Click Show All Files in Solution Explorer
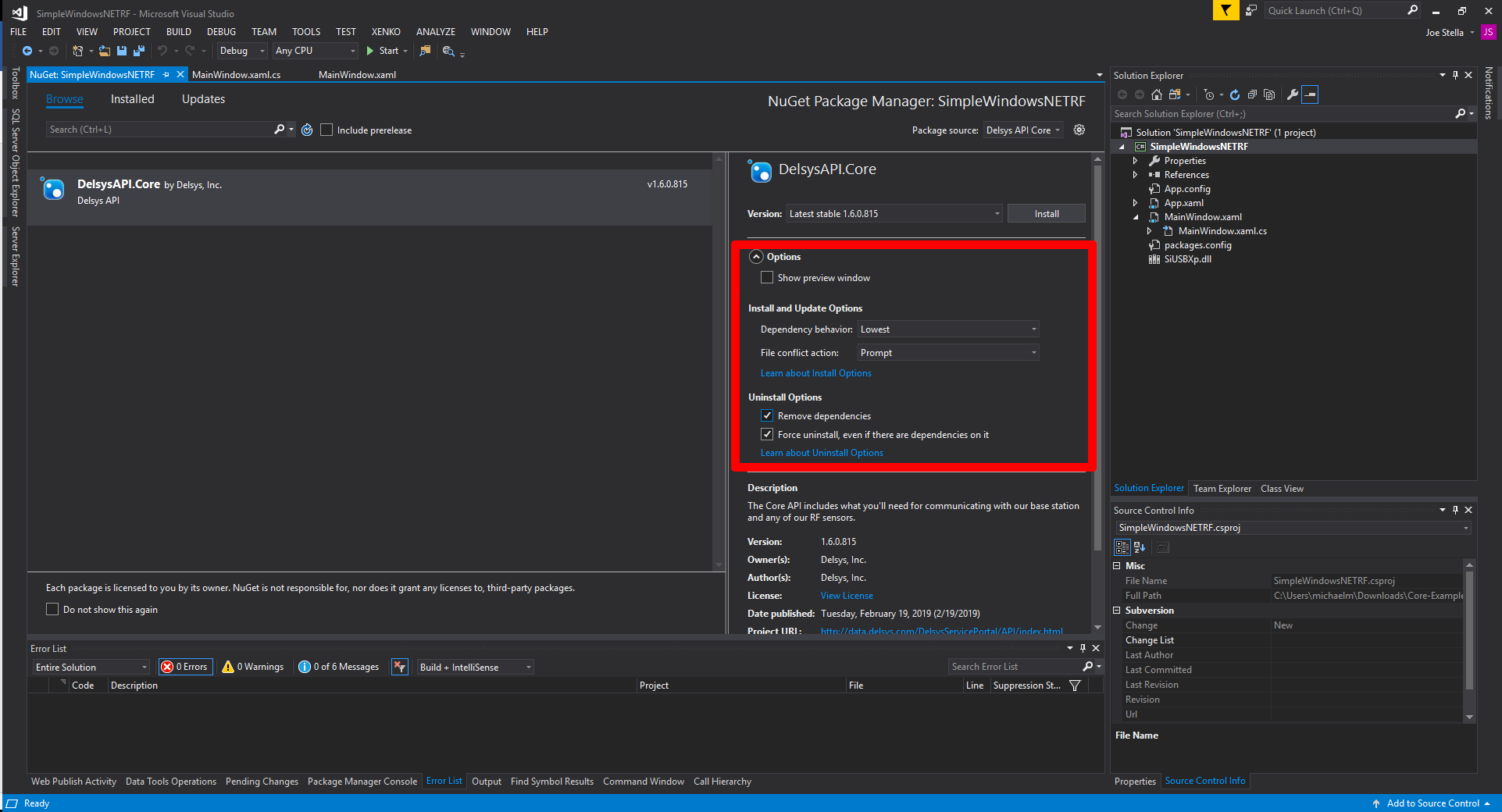Image resolution: width=1502 pixels, height=812 pixels. pyautogui.click(x=1269, y=94)
